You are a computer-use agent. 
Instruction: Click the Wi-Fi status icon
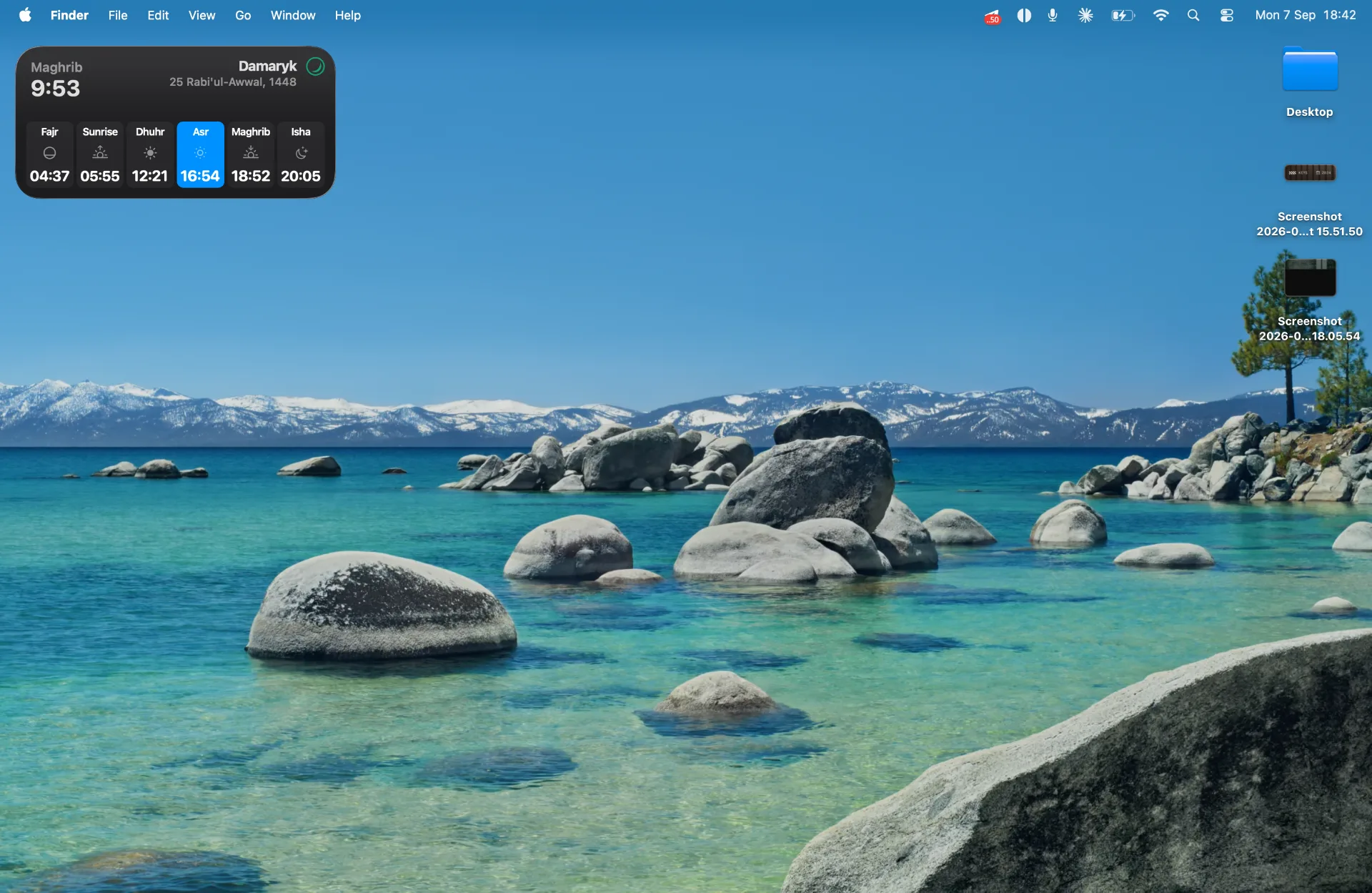point(1160,15)
